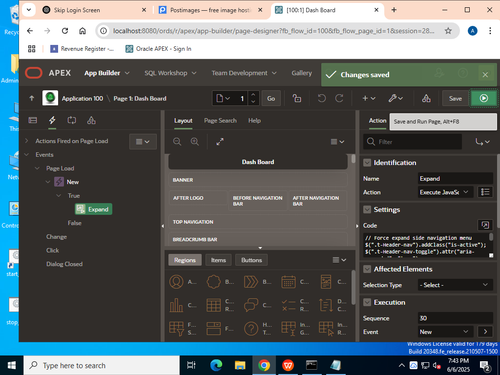The image size is (500, 375).
Task: Zoom out the layout view
Action: tap(177, 142)
